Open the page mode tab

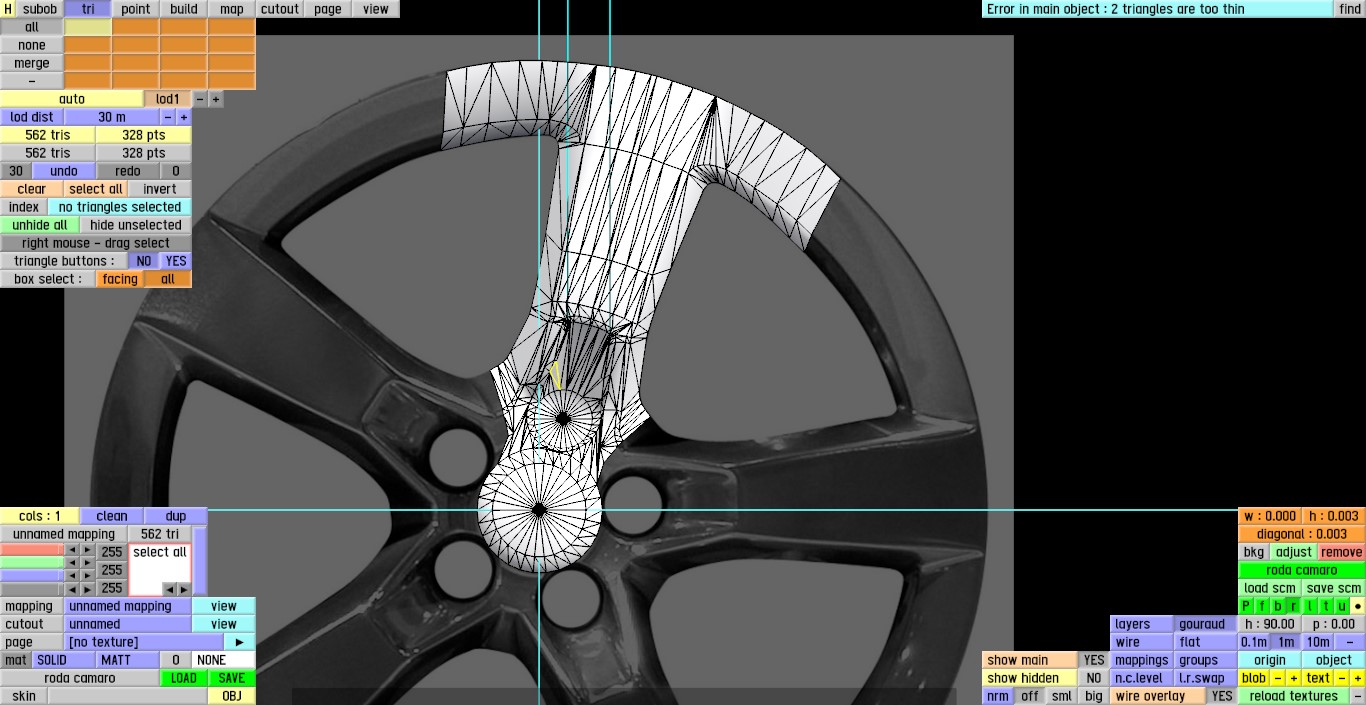[x=328, y=9]
